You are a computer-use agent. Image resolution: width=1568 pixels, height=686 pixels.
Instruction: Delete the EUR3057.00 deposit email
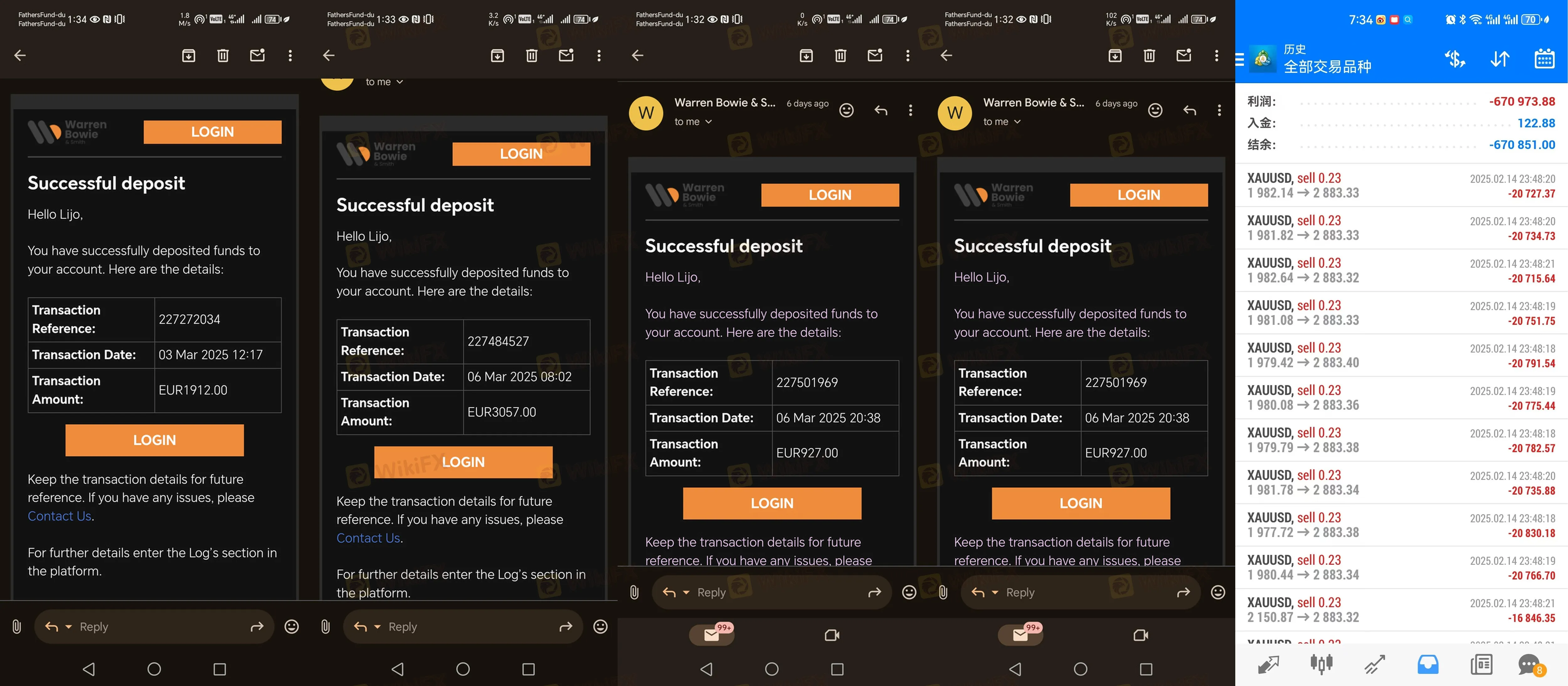point(531,56)
